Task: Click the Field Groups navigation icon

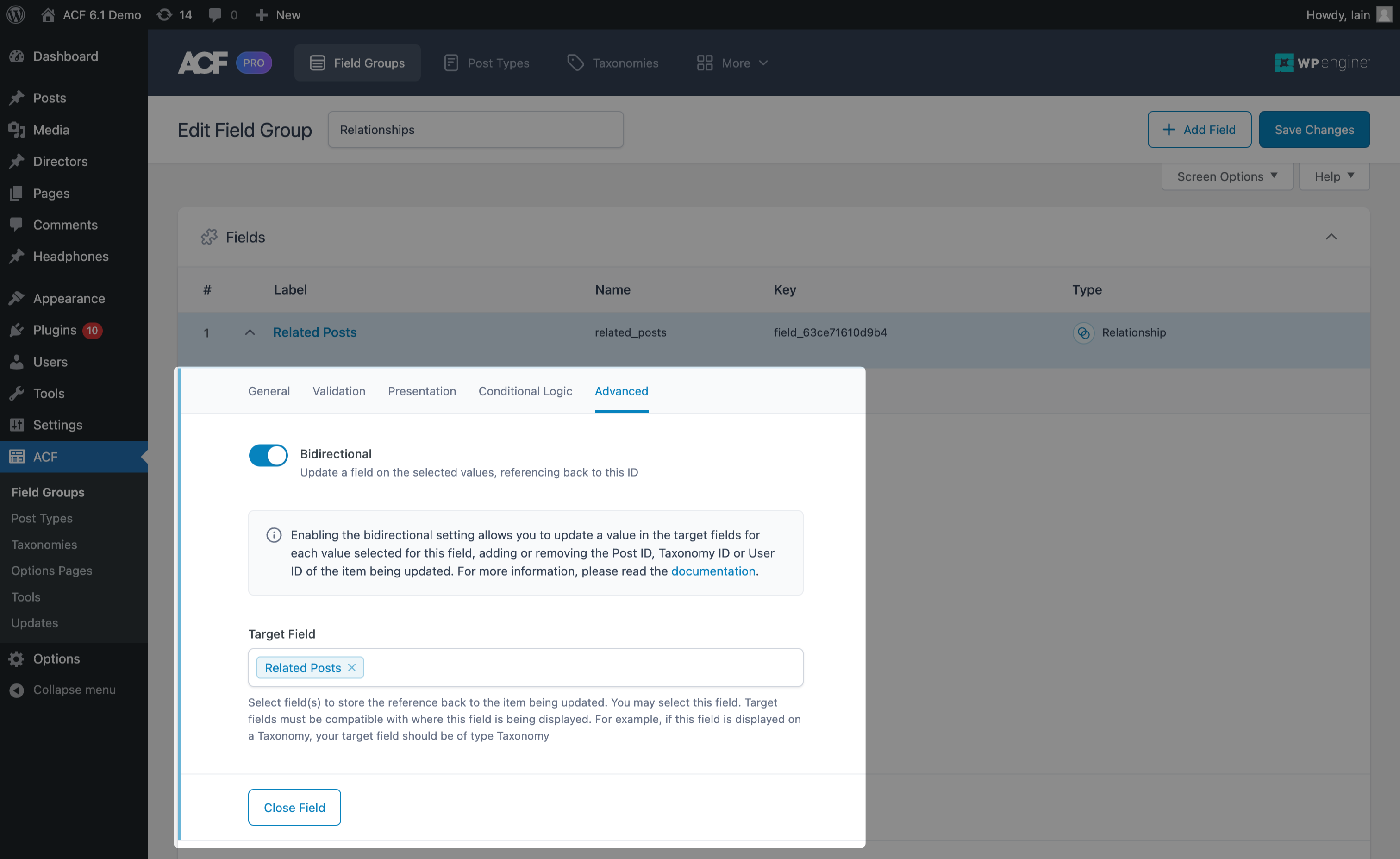Action: (318, 62)
